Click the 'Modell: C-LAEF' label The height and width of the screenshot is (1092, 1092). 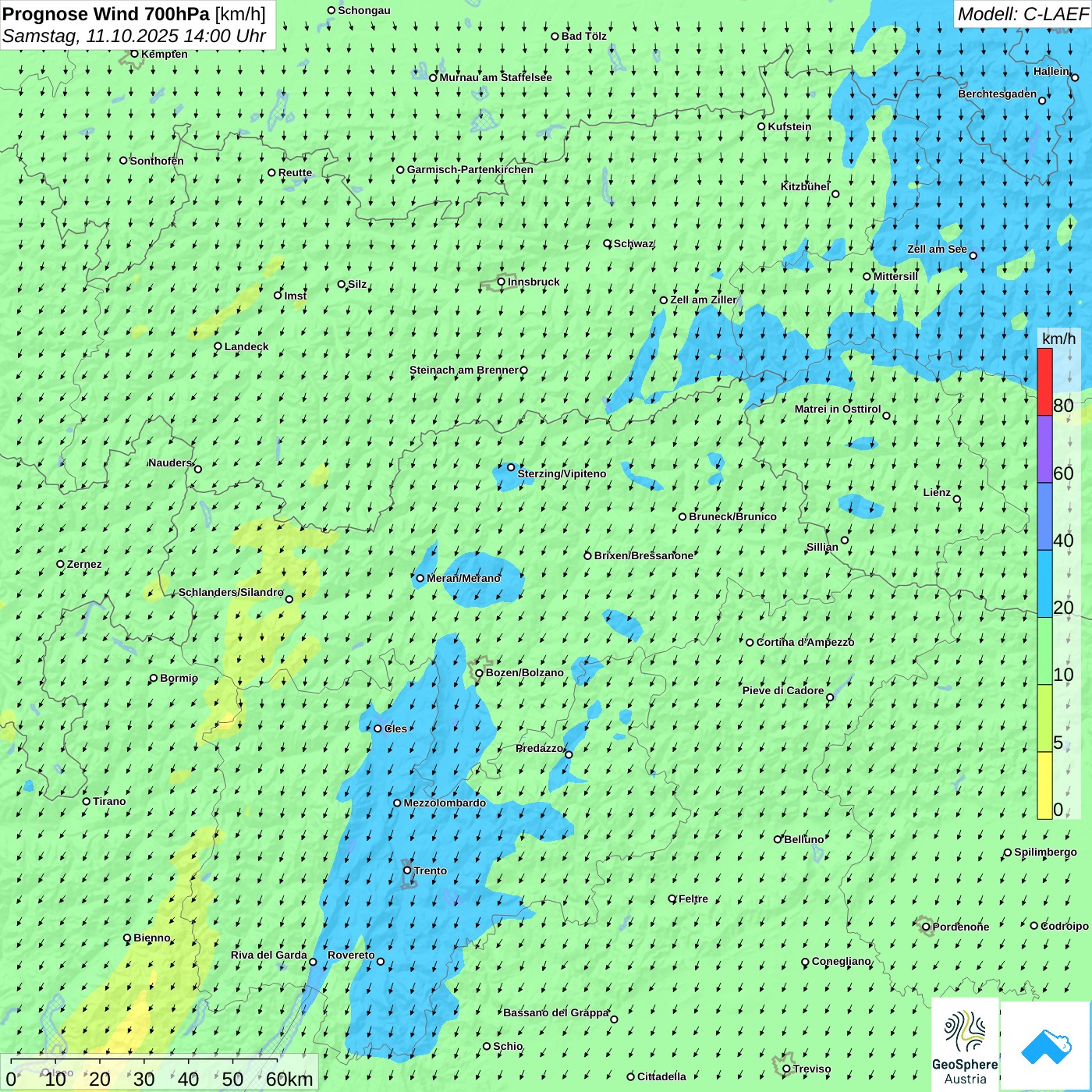click(x=1023, y=14)
